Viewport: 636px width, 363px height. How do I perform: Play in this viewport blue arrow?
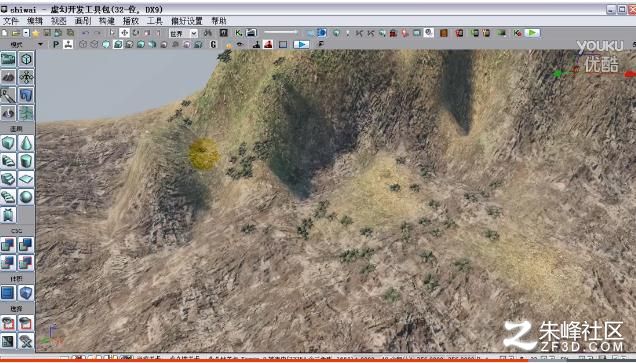tap(301, 44)
